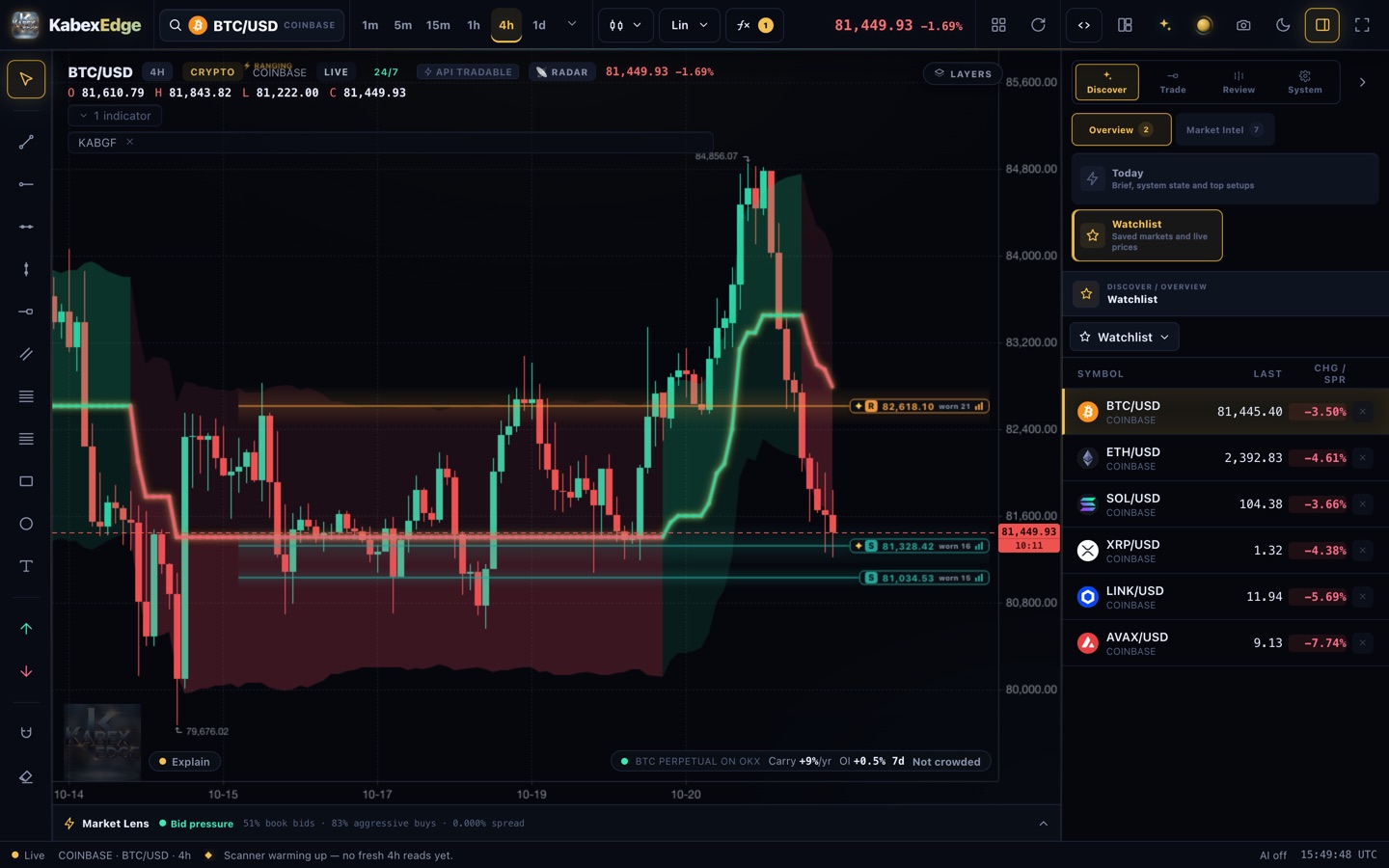Place a red down-arrow marker

click(x=26, y=671)
